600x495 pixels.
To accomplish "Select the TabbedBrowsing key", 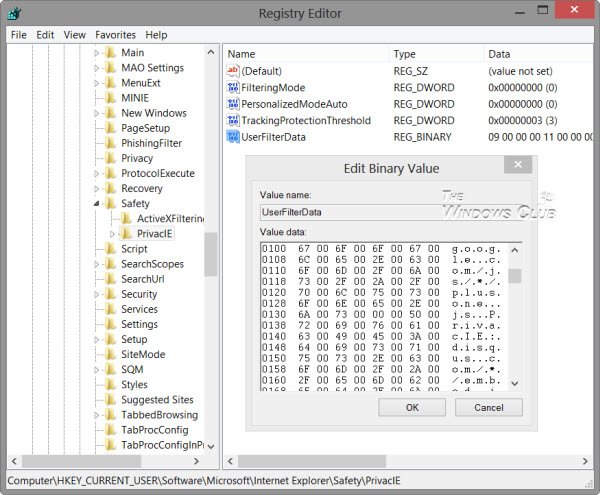I will (x=160, y=415).
